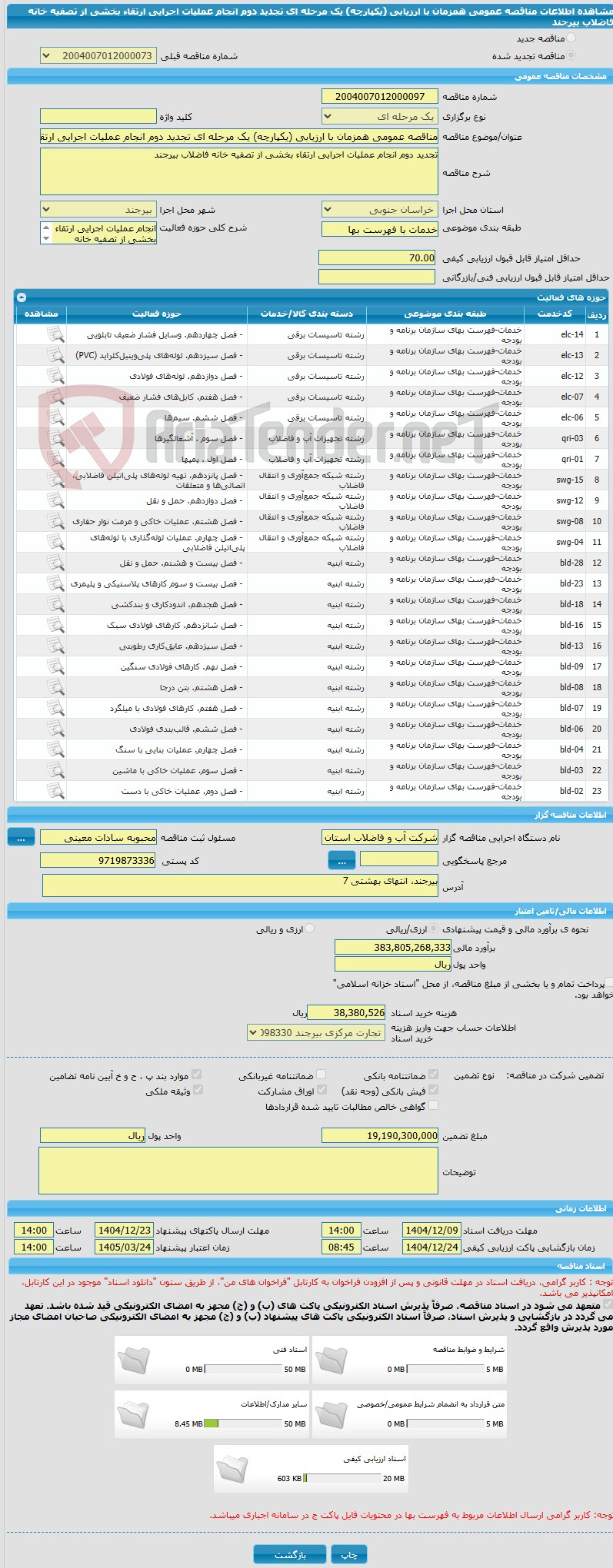The width and height of the screenshot is (613, 1568).
Task: Toggle the موارد بند پ، ج و خ checkbox
Action: pos(197,1075)
